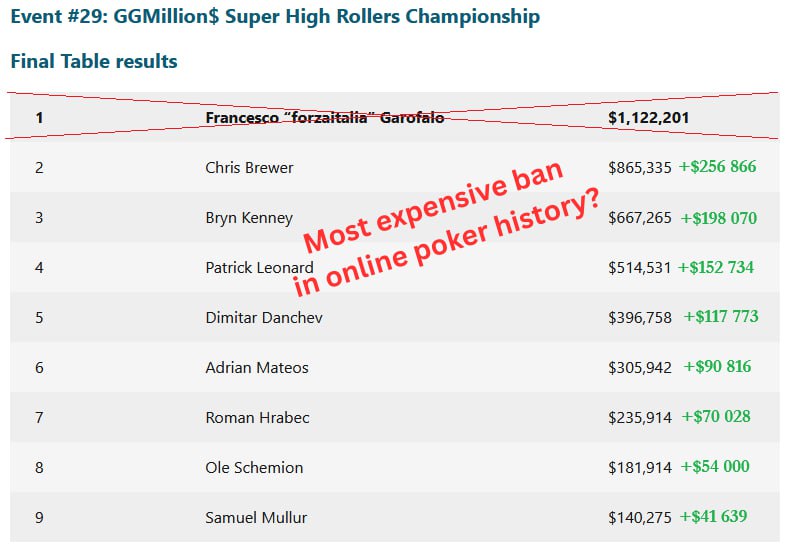The image size is (786, 545).
Task: Select Ole Schemion's name in the table
Action: tap(254, 468)
